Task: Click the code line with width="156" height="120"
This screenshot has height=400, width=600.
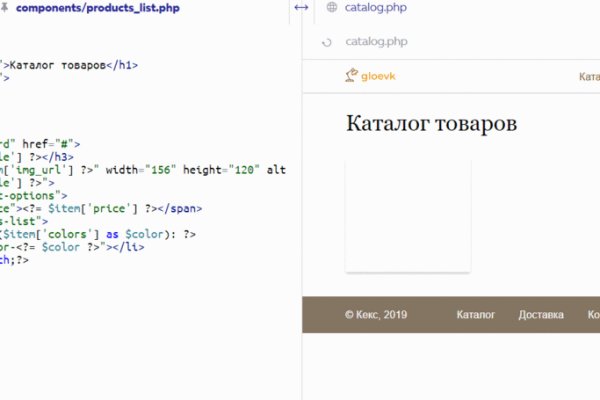Action: (x=140, y=170)
